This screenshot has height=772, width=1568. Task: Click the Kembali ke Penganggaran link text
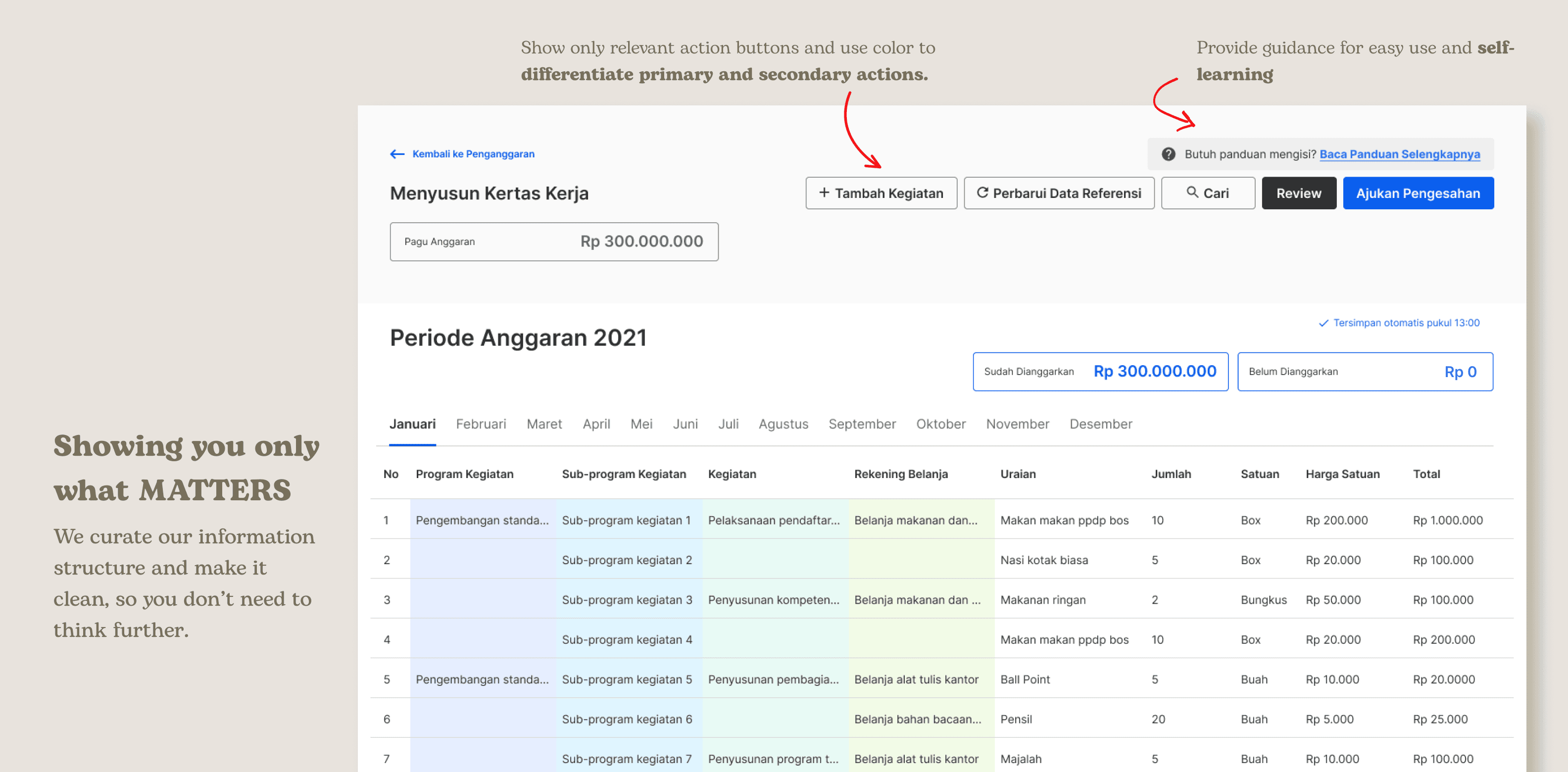(x=473, y=154)
